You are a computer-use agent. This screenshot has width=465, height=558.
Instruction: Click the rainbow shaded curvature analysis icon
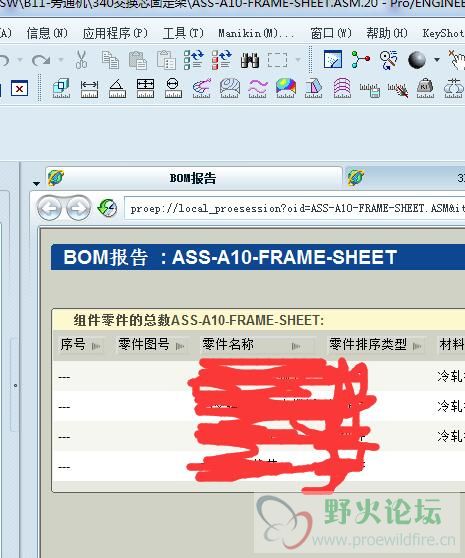coord(286,89)
